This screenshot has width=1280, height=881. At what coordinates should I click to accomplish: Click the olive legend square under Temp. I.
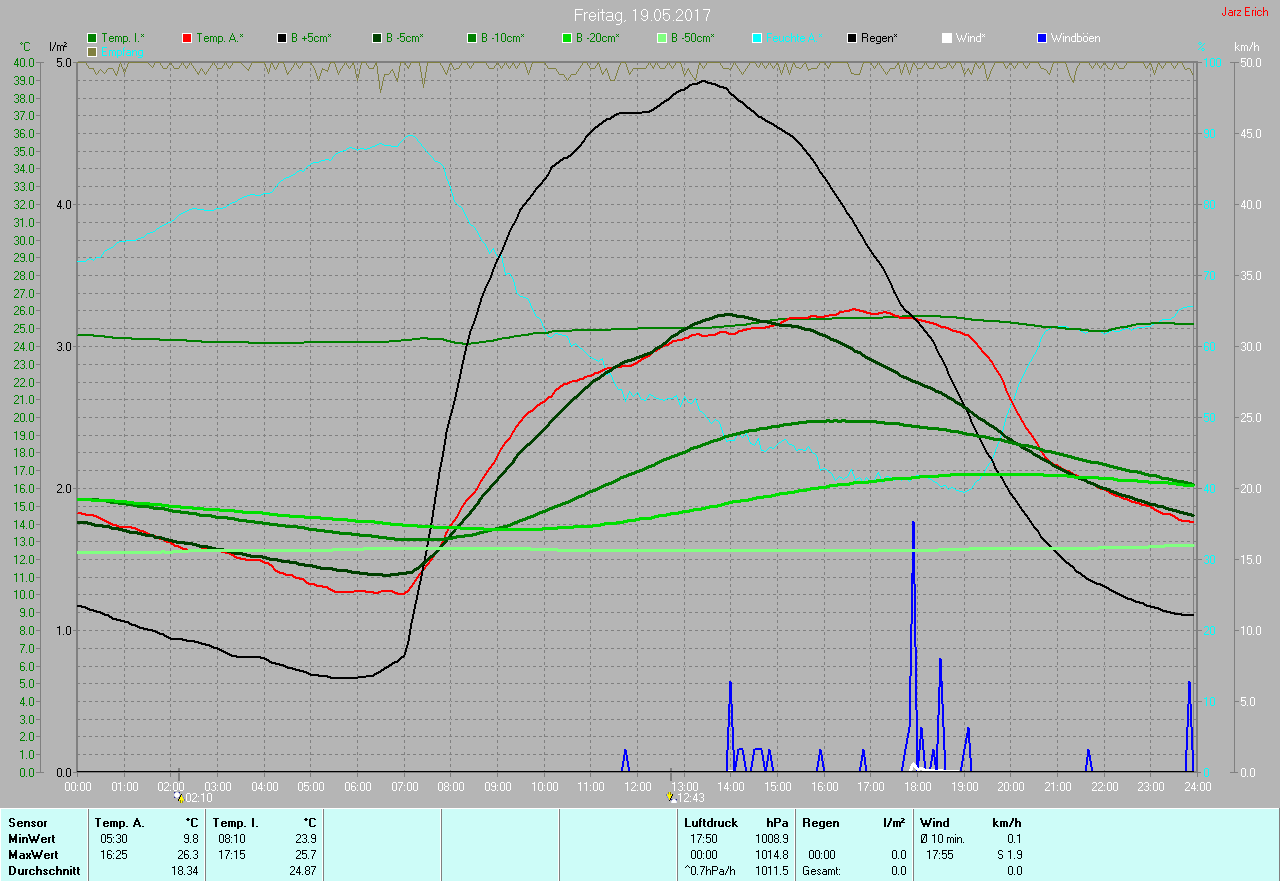pyautogui.click(x=93, y=51)
